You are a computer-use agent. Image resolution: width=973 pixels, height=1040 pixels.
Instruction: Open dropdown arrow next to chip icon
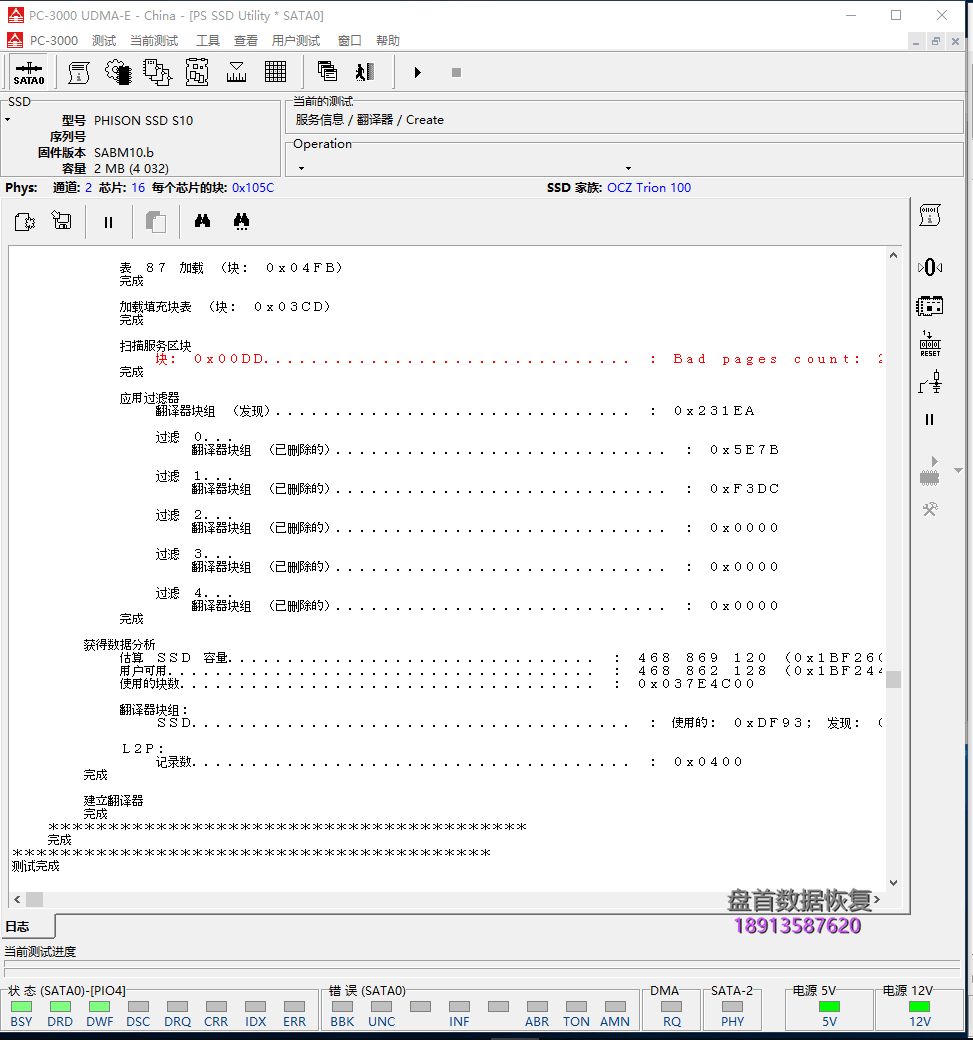[958, 470]
